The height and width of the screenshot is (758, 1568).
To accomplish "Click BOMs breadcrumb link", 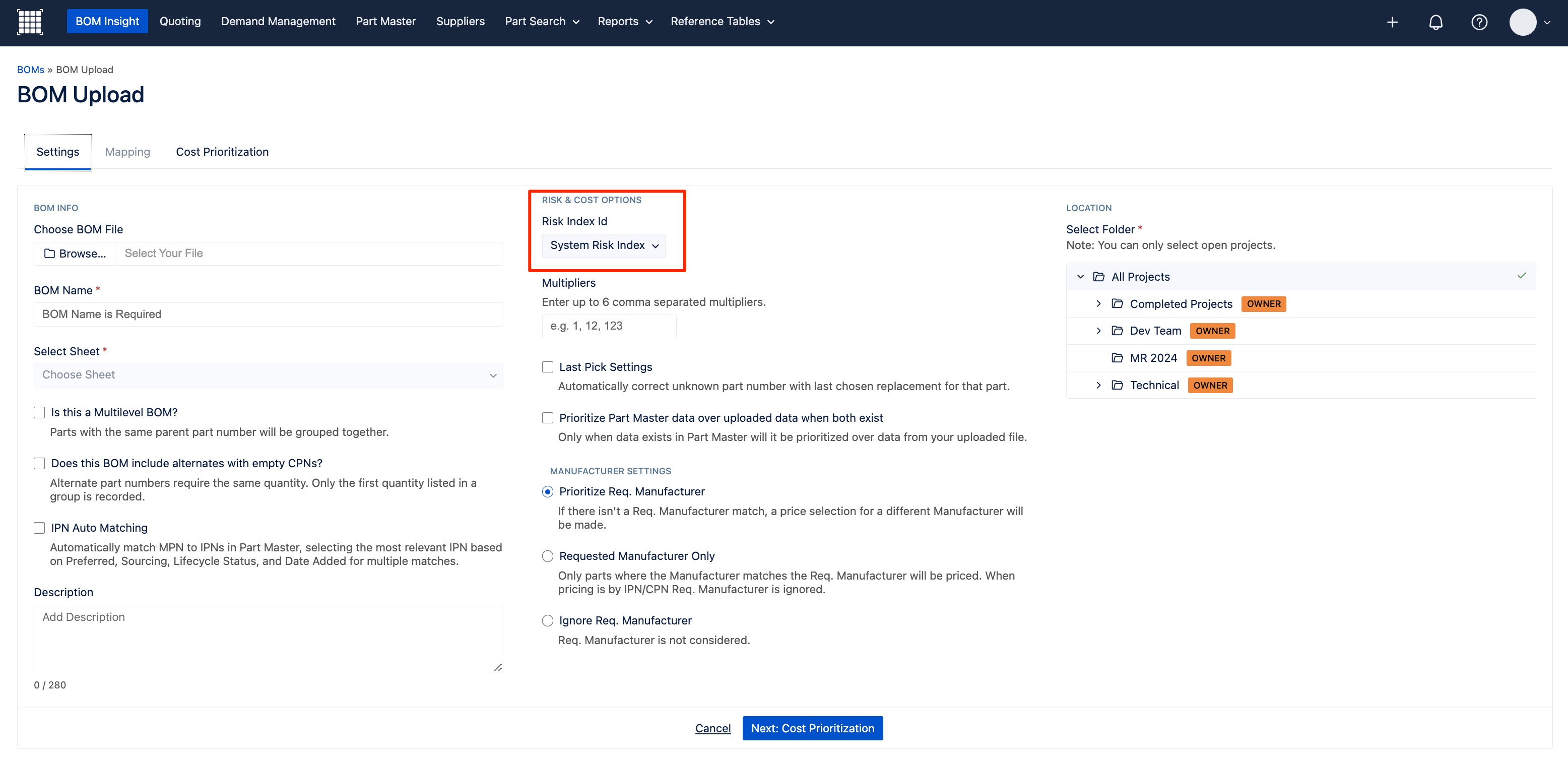I will point(30,70).
